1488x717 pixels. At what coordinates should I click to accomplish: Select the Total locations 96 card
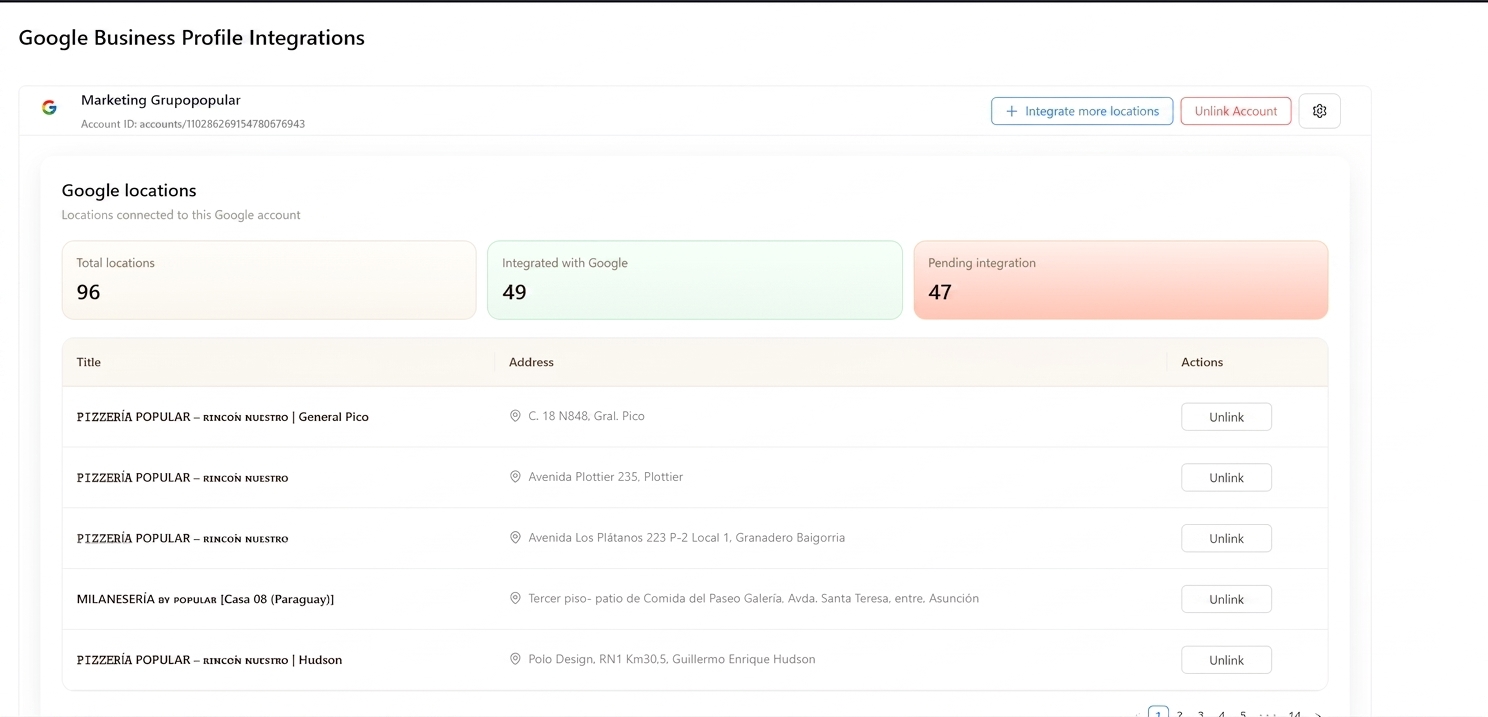click(269, 280)
